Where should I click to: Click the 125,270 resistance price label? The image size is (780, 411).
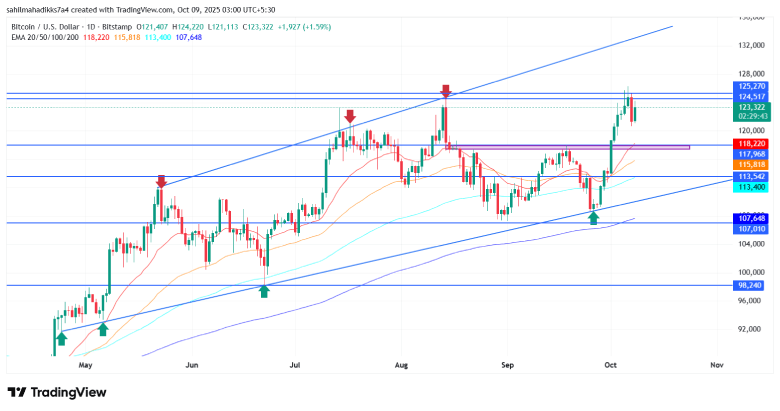pyautogui.click(x=750, y=86)
